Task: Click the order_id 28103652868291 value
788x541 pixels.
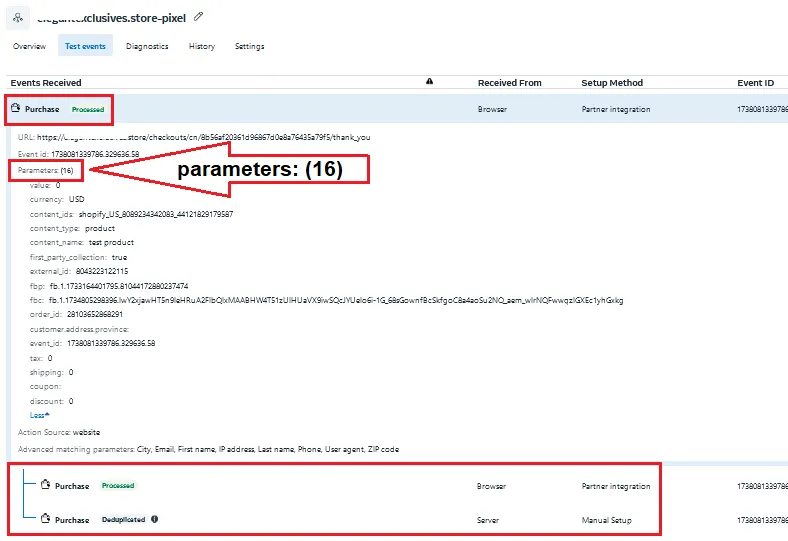Action: [x=95, y=314]
